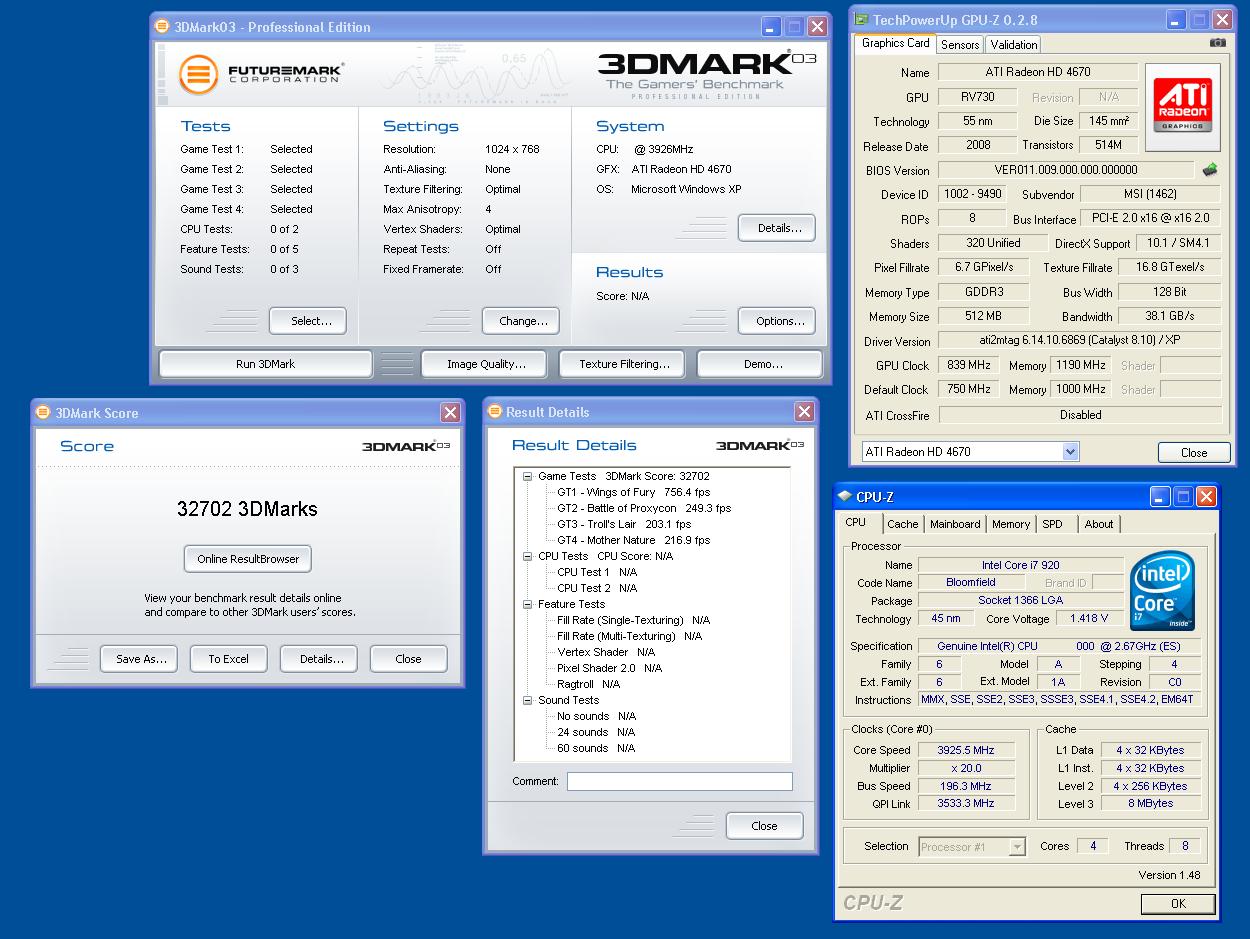
Task: Click Close in the 3DMark Score window
Action: point(408,659)
